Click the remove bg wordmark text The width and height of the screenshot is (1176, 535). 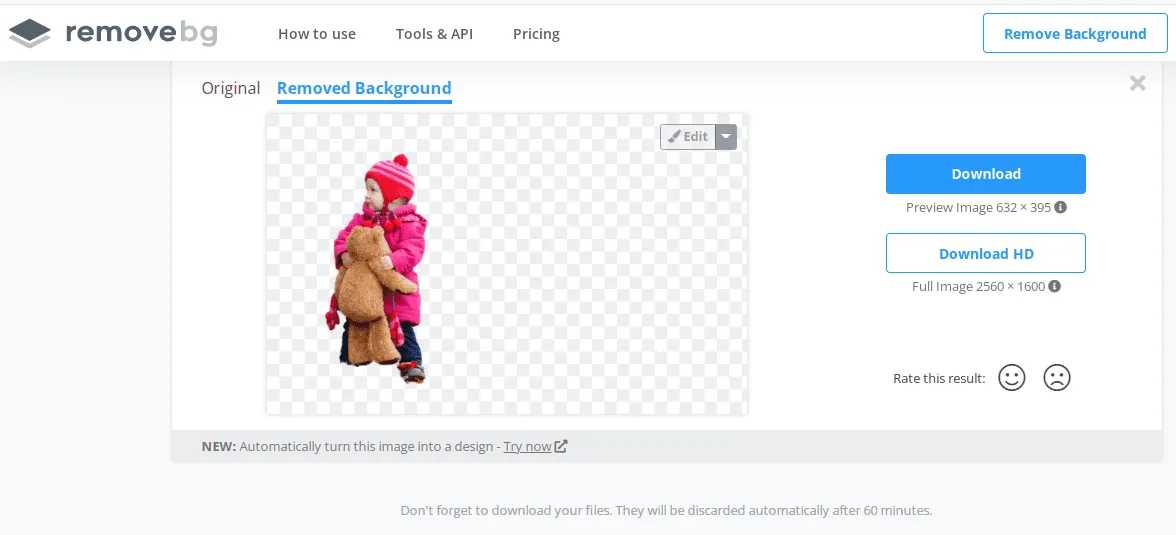(142, 33)
